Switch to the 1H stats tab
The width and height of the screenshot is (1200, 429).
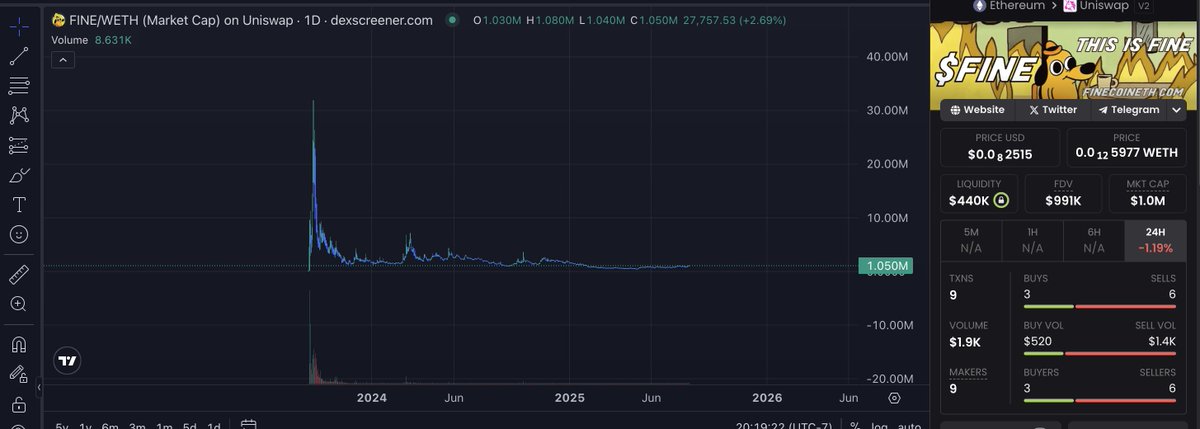click(1033, 239)
